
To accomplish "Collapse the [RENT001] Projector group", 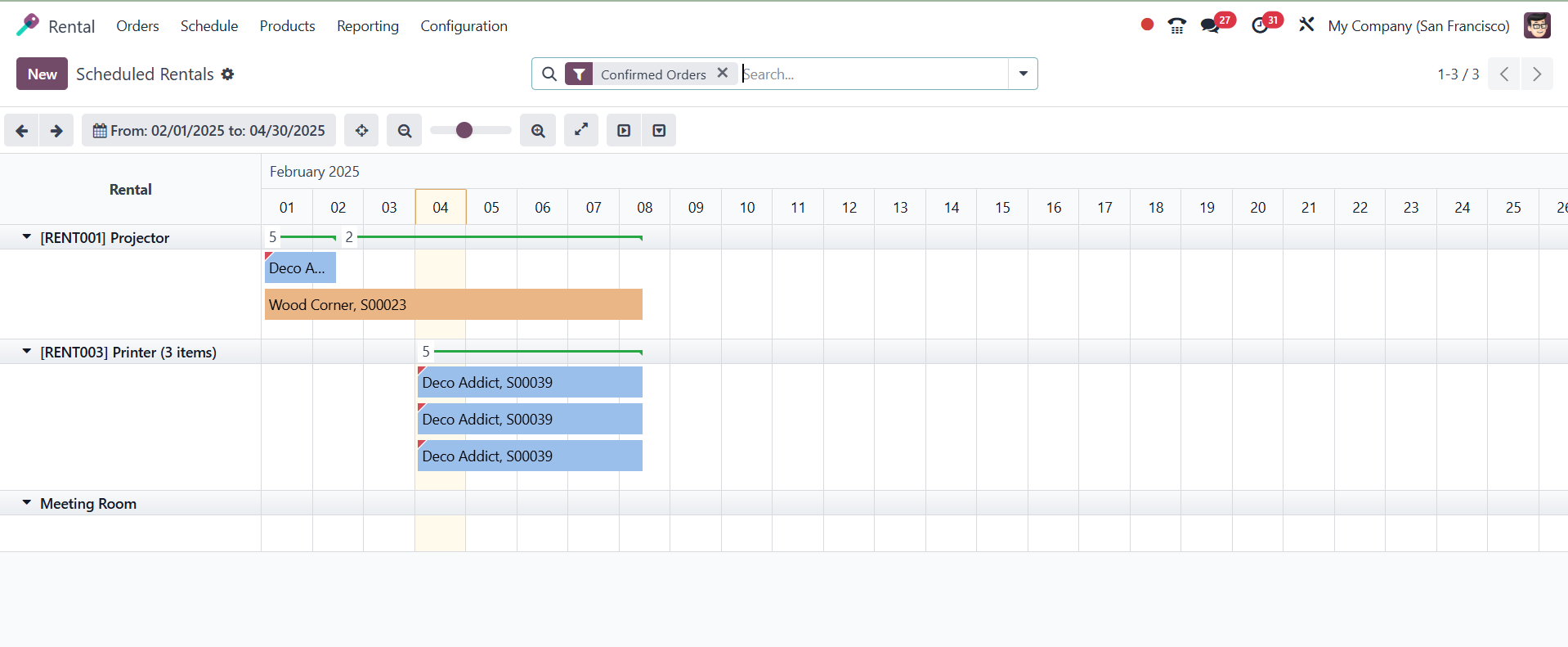I will [x=27, y=237].
